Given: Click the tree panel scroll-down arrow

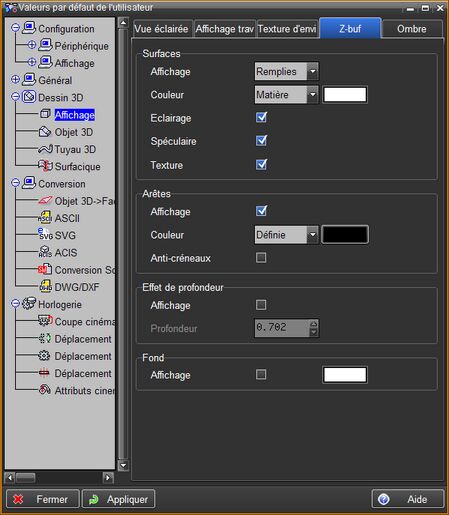Looking at the screenshot, I should click(123, 465).
